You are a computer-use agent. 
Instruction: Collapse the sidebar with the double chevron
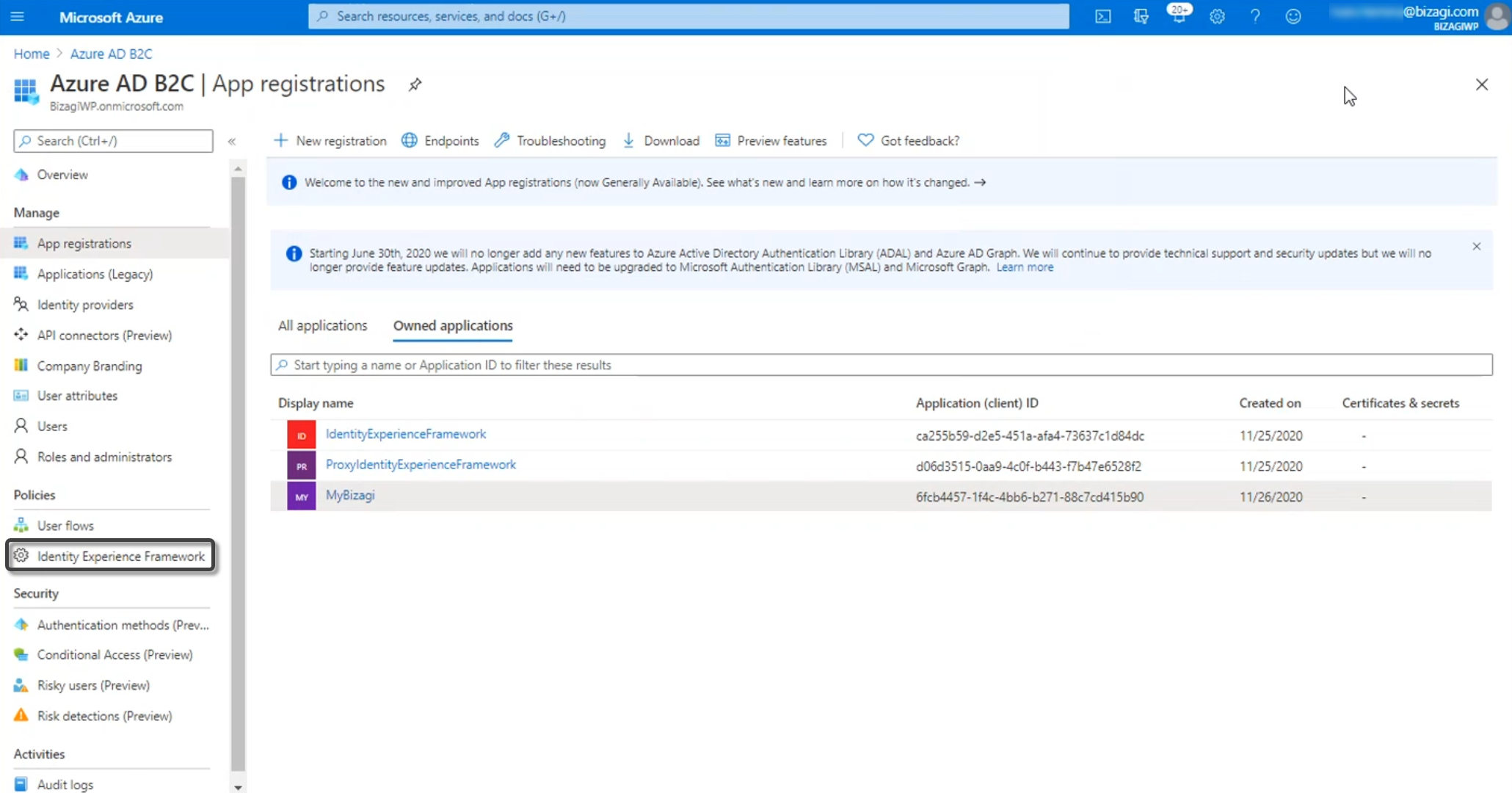tap(232, 141)
